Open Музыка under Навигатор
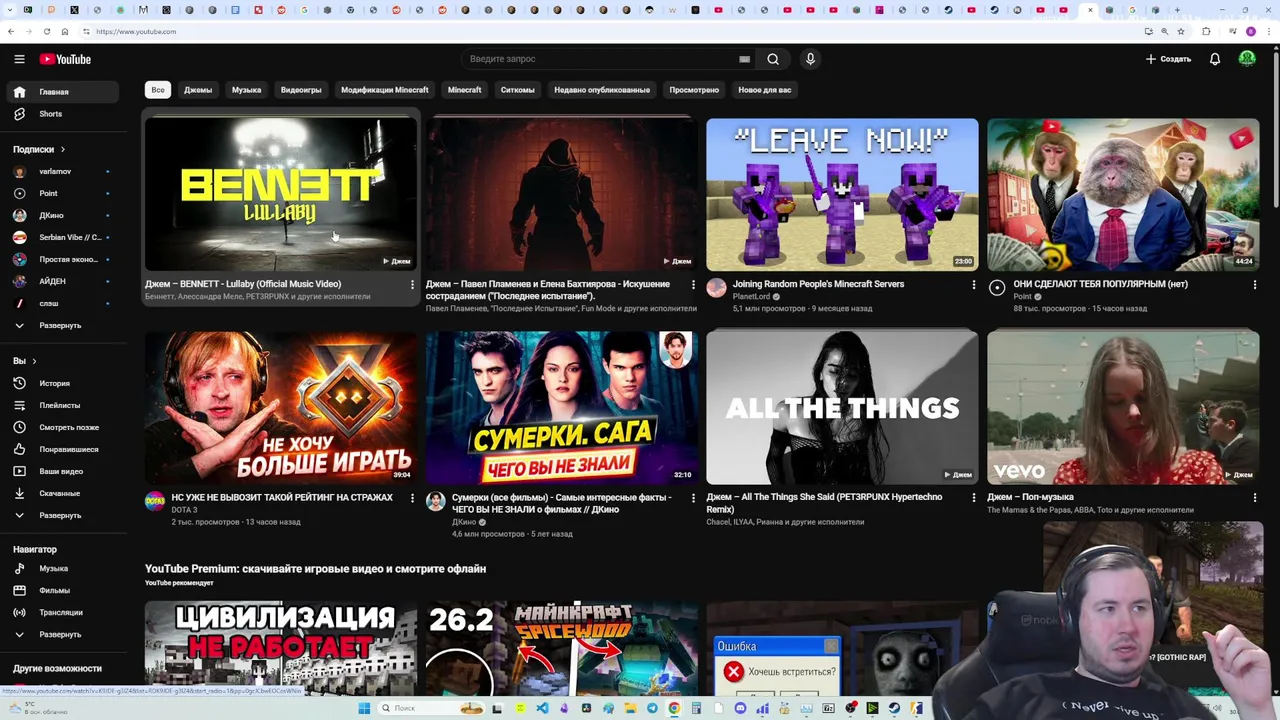The image size is (1280, 720). tap(63, 568)
